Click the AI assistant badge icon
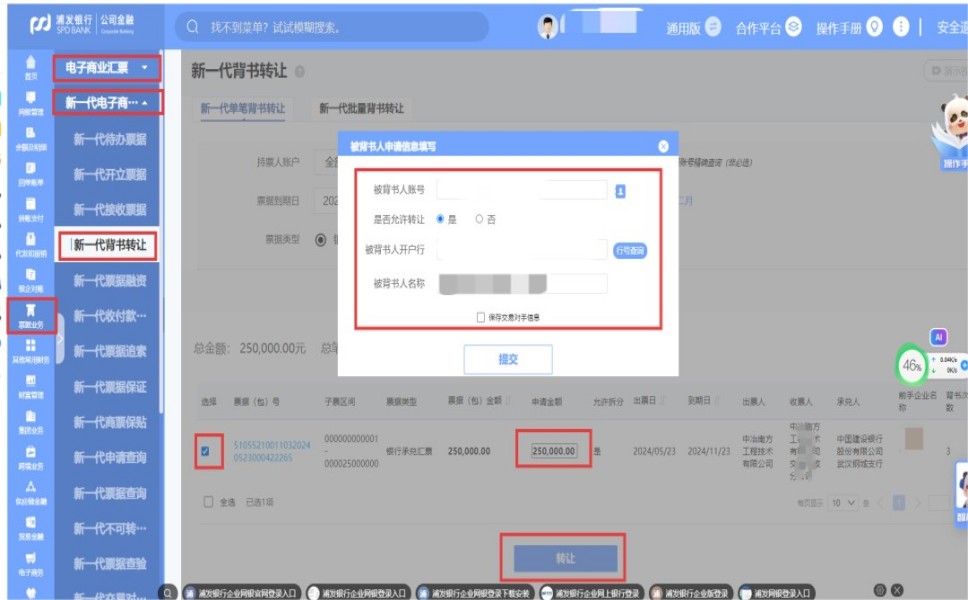This screenshot has width=968, height=600. pyautogui.click(x=938, y=337)
